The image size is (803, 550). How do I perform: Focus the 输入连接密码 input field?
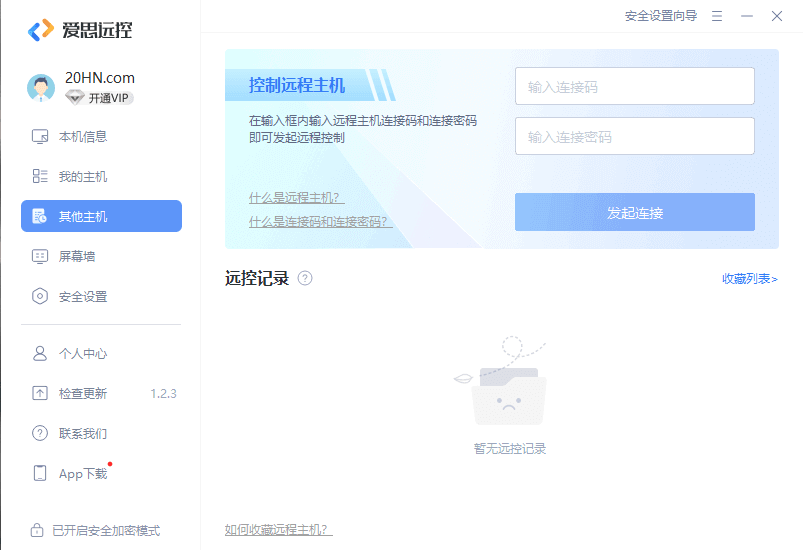(x=634, y=136)
